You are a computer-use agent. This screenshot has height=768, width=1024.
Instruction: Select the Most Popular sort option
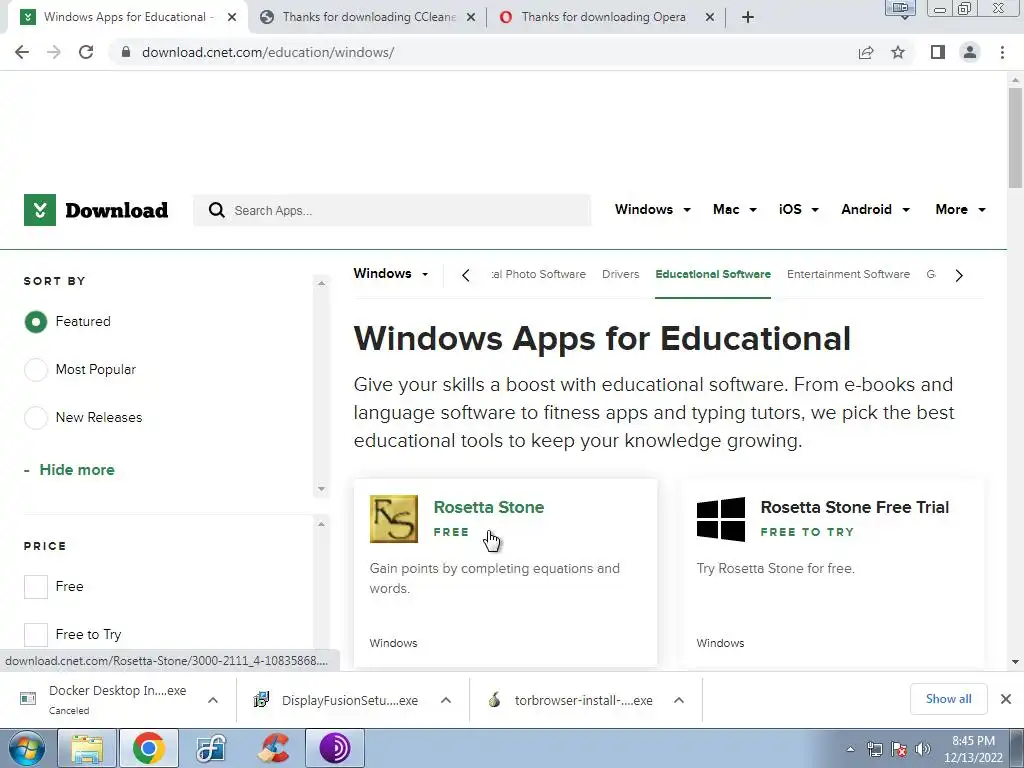pos(36,370)
